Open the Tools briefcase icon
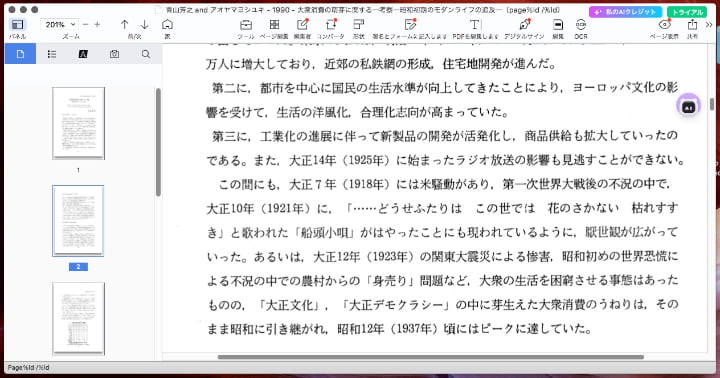The height and width of the screenshot is (378, 720). point(246,25)
